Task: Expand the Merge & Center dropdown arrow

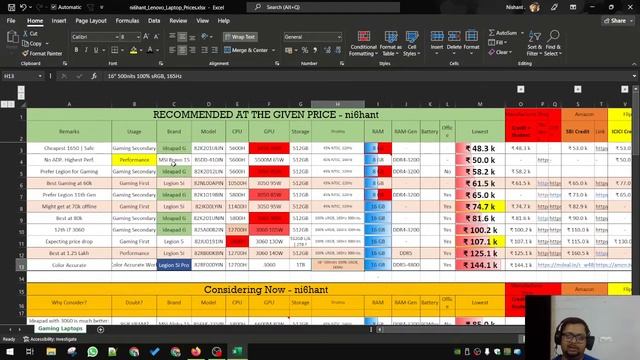Action: [273, 50]
